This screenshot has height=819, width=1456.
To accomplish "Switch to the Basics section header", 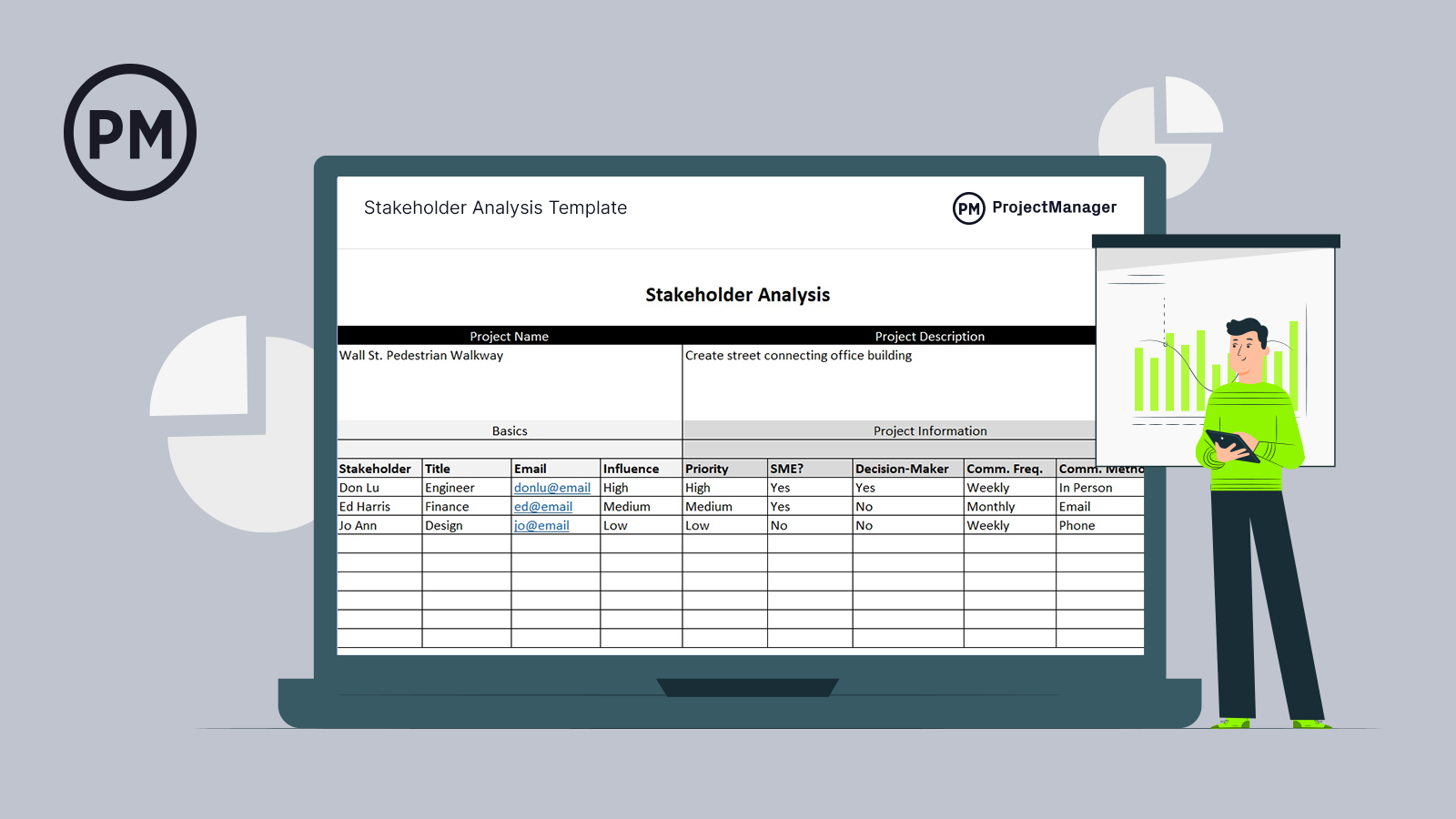I will [x=510, y=430].
